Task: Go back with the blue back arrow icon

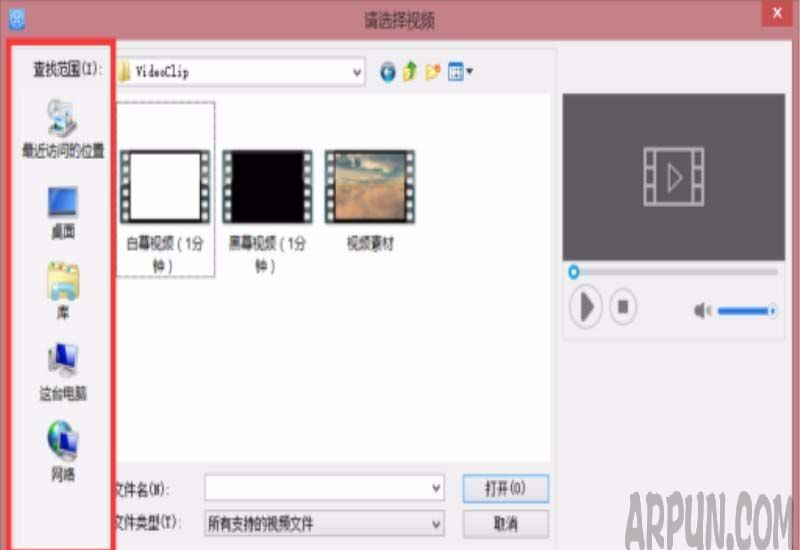Action: [x=388, y=72]
